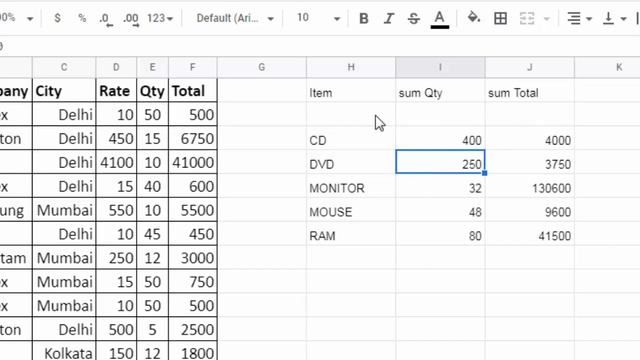Click the 'City' header cell
640x360 pixels.
pos(64,91)
